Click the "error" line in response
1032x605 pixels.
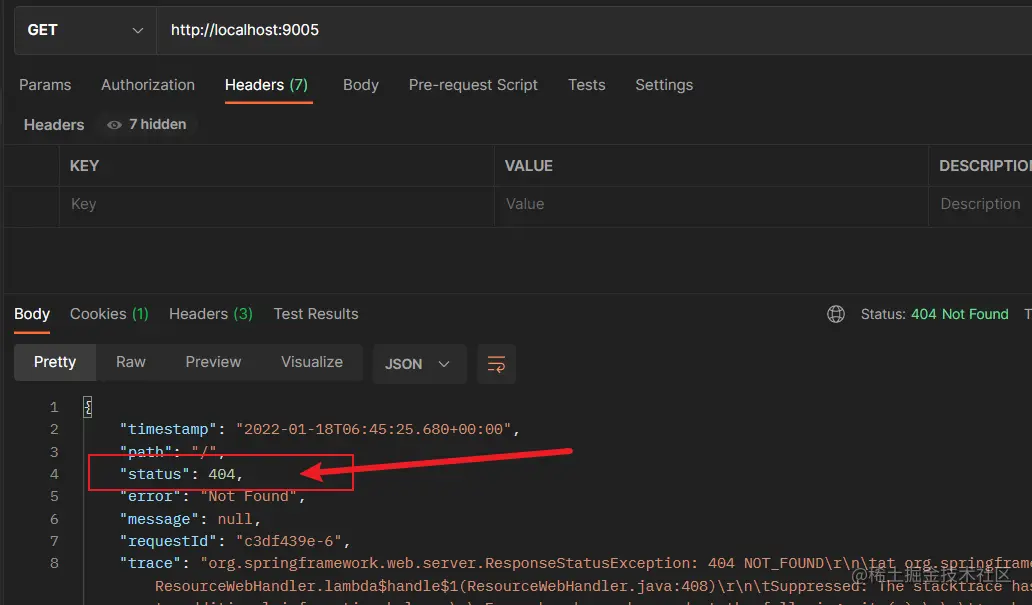tap(213, 496)
